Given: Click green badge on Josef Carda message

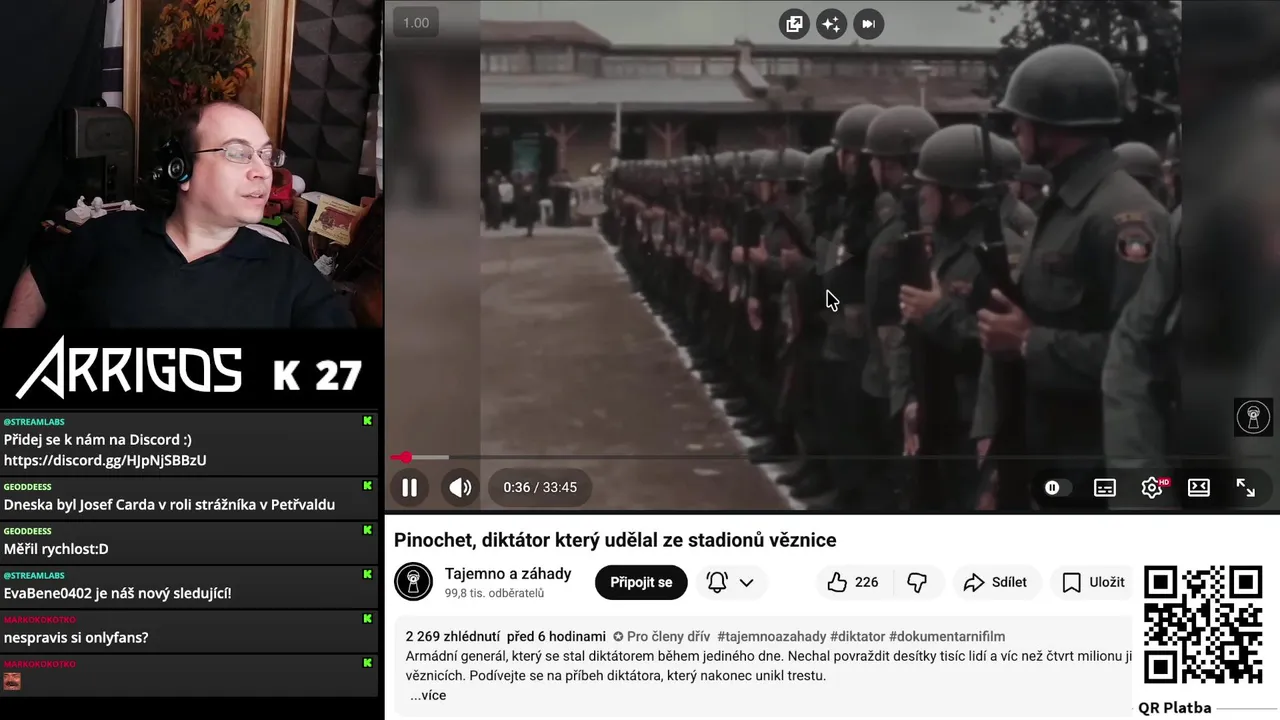Looking at the screenshot, I should point(368,486).
